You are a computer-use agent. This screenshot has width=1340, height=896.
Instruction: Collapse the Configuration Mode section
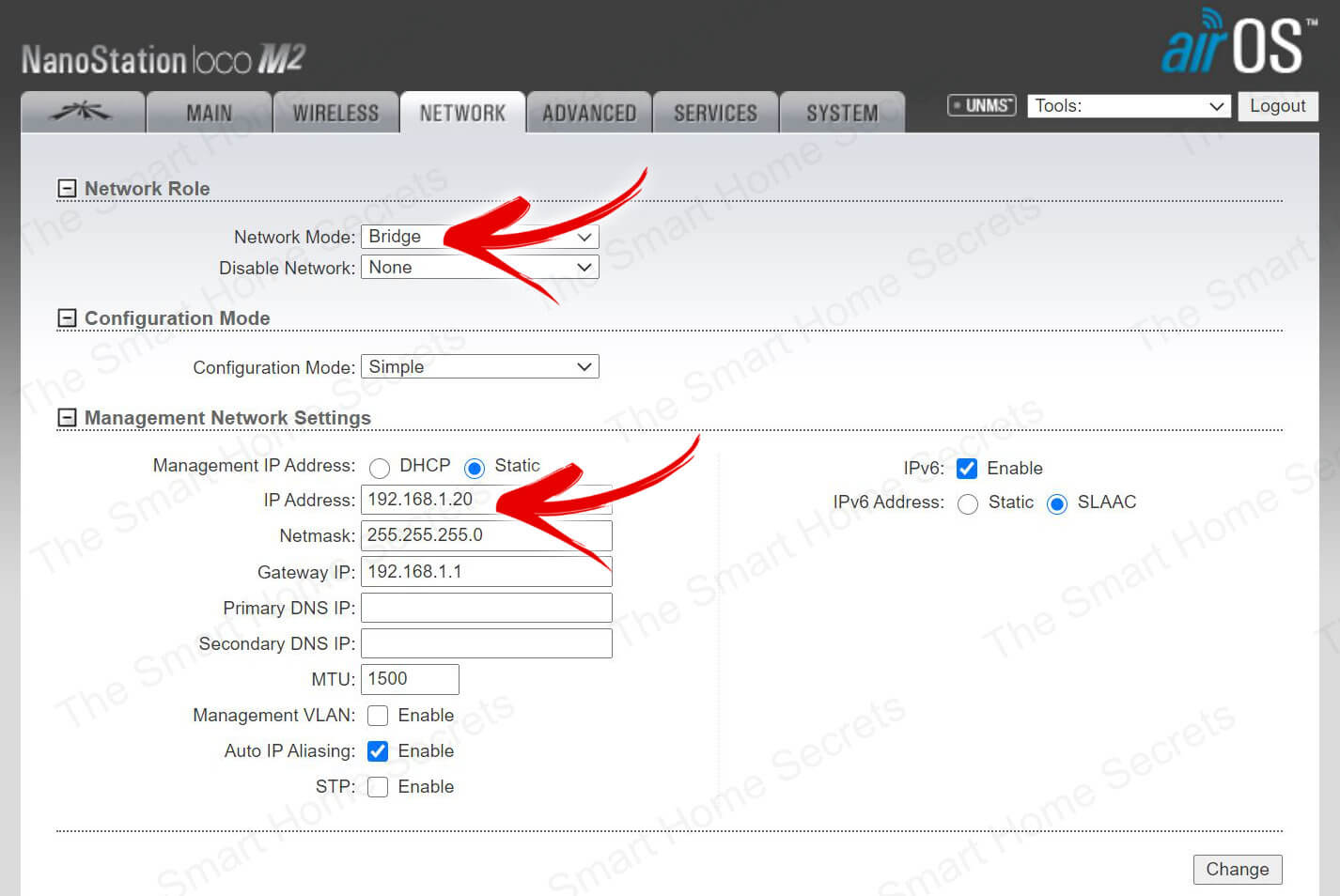67,318
